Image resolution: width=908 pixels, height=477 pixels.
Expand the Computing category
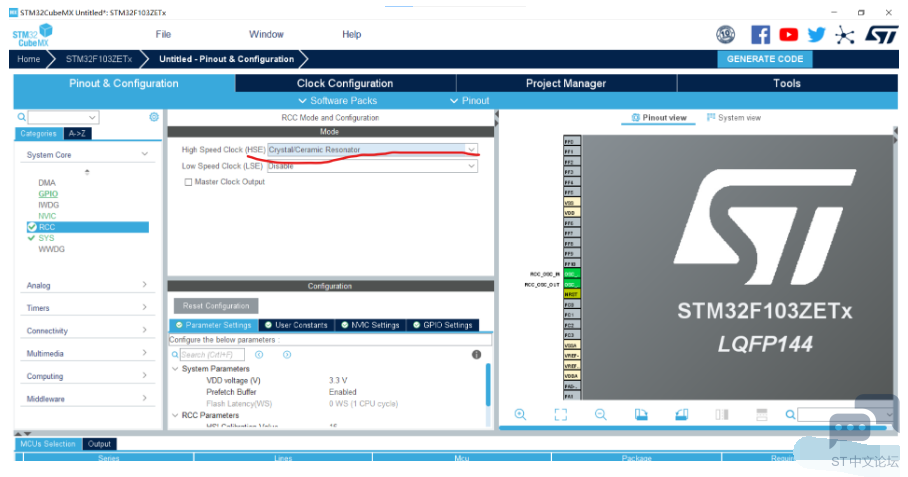[x=145, y=375]
